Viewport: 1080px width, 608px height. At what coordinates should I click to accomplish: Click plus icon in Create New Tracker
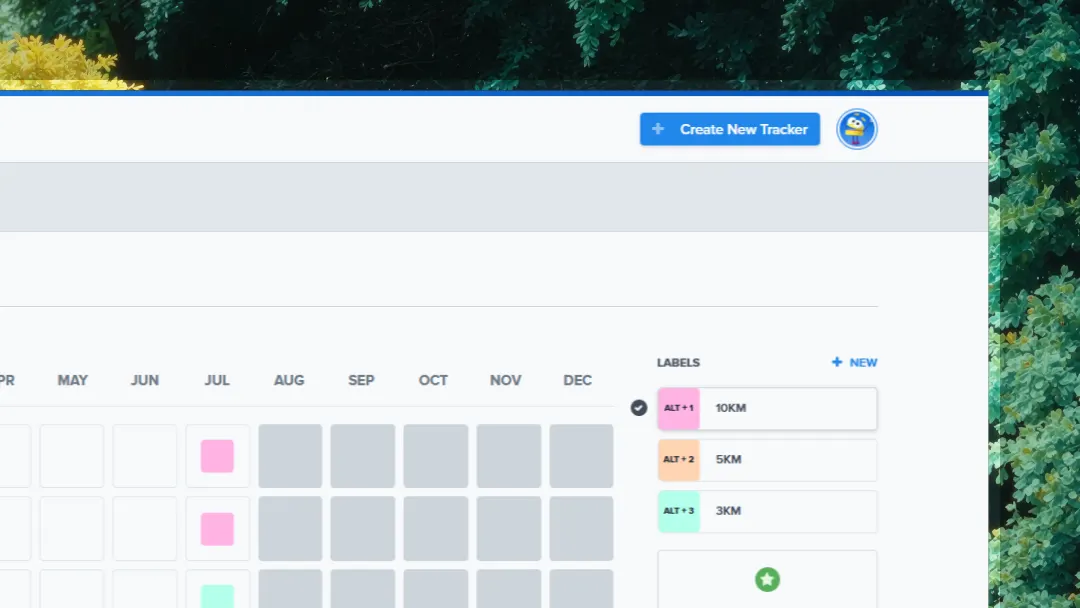pos(658,129)
